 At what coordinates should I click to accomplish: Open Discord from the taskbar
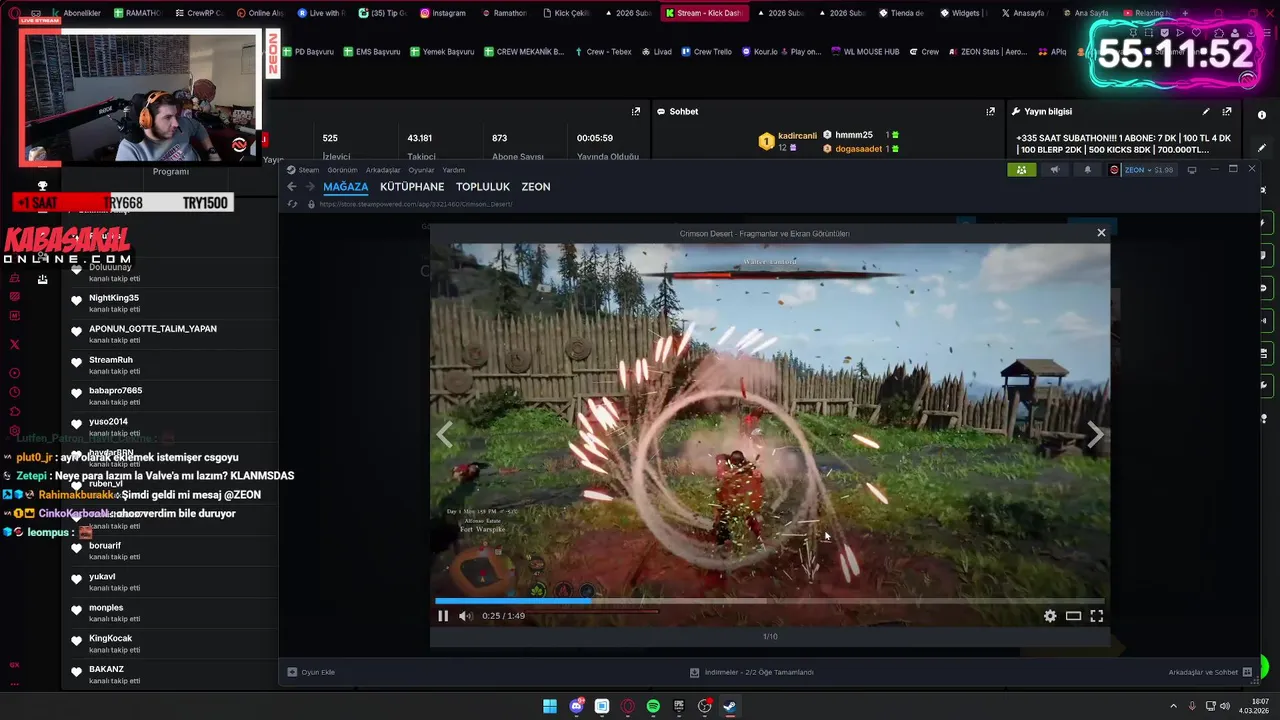click(x=576, y=706)
